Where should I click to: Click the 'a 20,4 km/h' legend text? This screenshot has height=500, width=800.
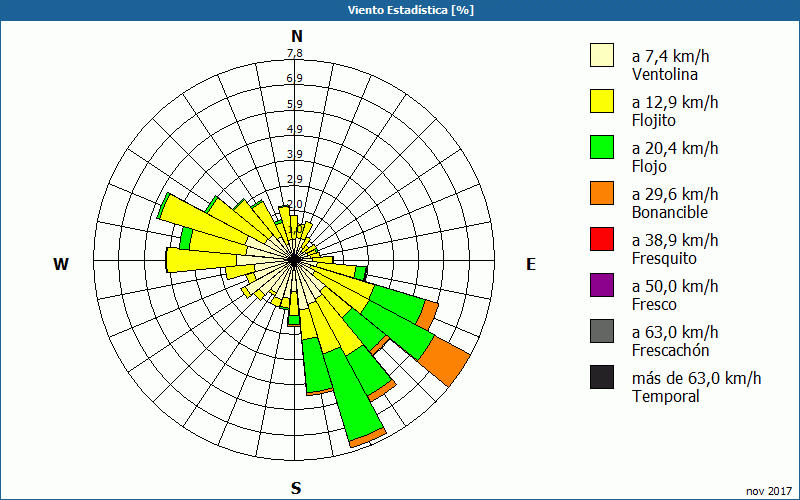[x=675, y=148]
